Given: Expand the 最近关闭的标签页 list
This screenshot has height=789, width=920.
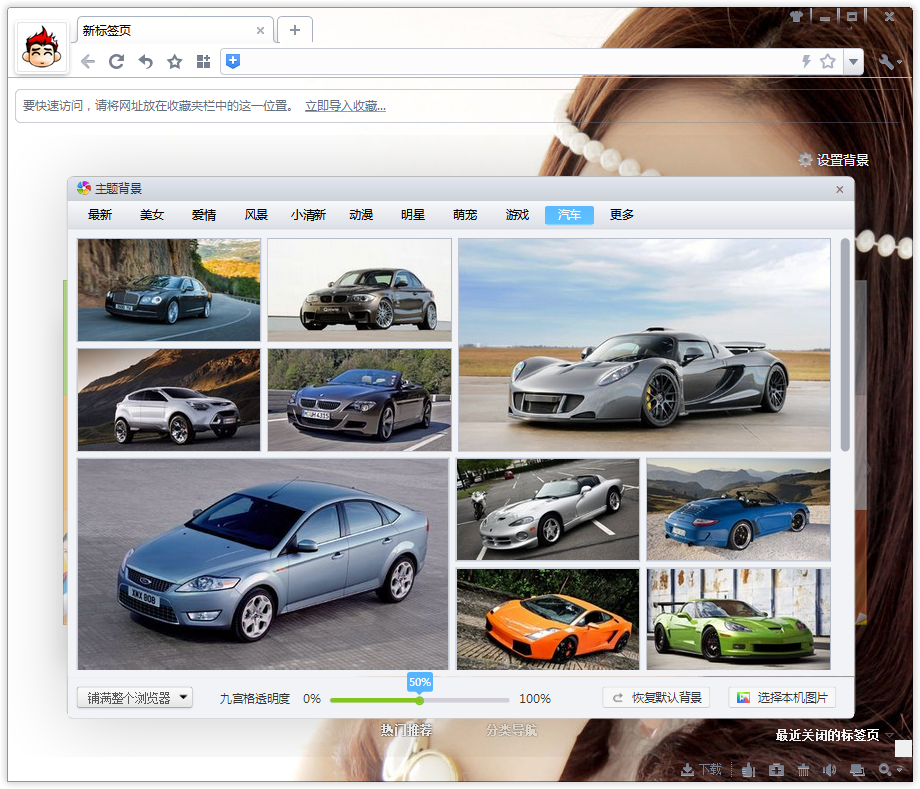Looking at the screenshot, I should point(834,735).
